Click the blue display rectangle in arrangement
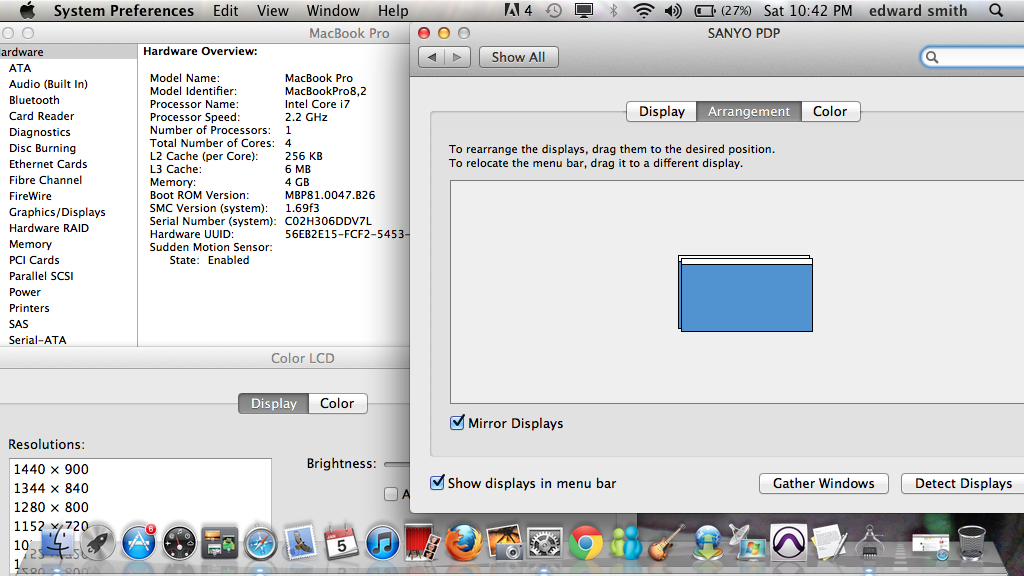 pyautogui.click(x=746, y=297)
